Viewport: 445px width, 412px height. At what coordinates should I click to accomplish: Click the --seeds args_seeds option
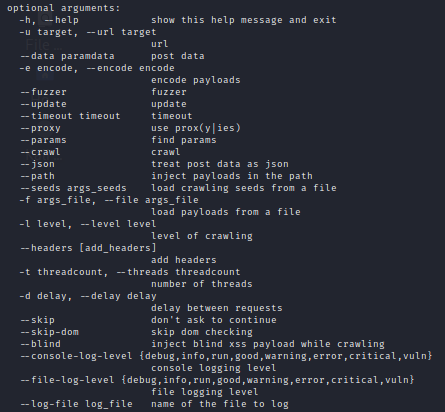click(x=73, y=188)
